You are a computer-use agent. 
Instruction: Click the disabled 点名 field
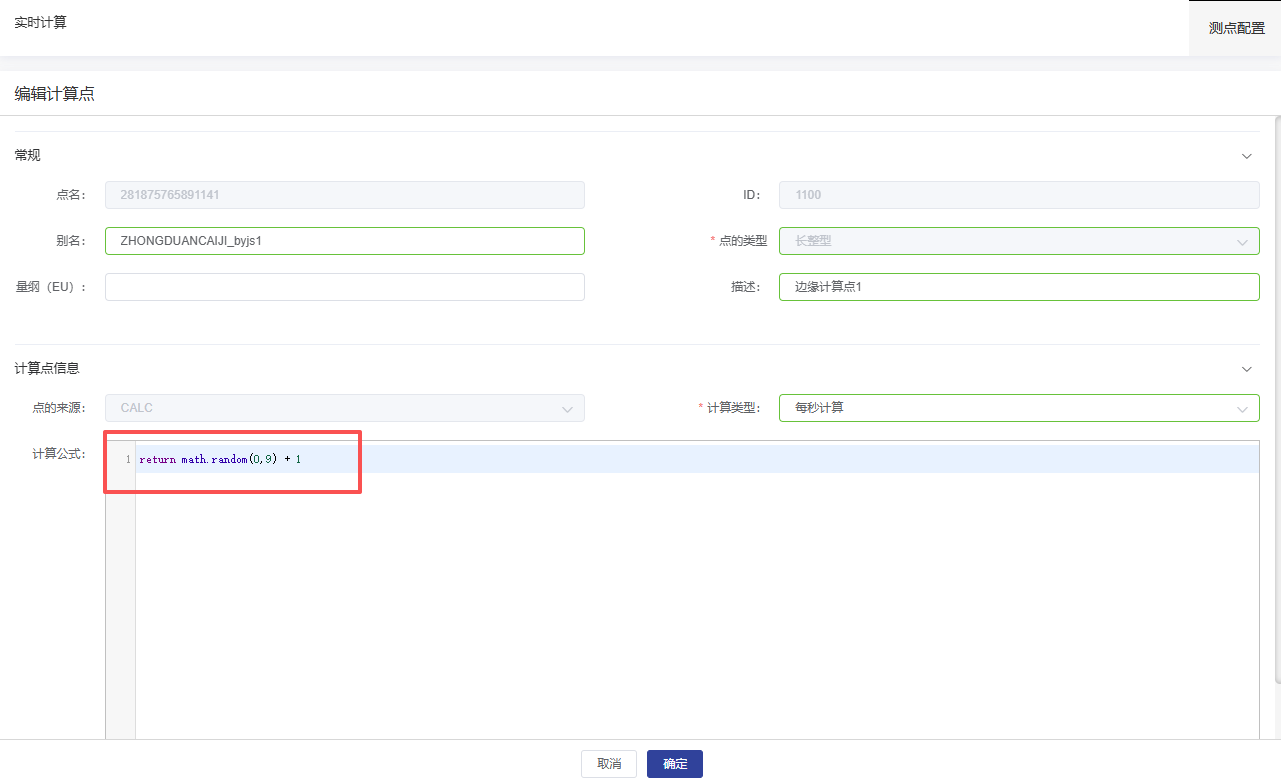[x=344, y=195]
